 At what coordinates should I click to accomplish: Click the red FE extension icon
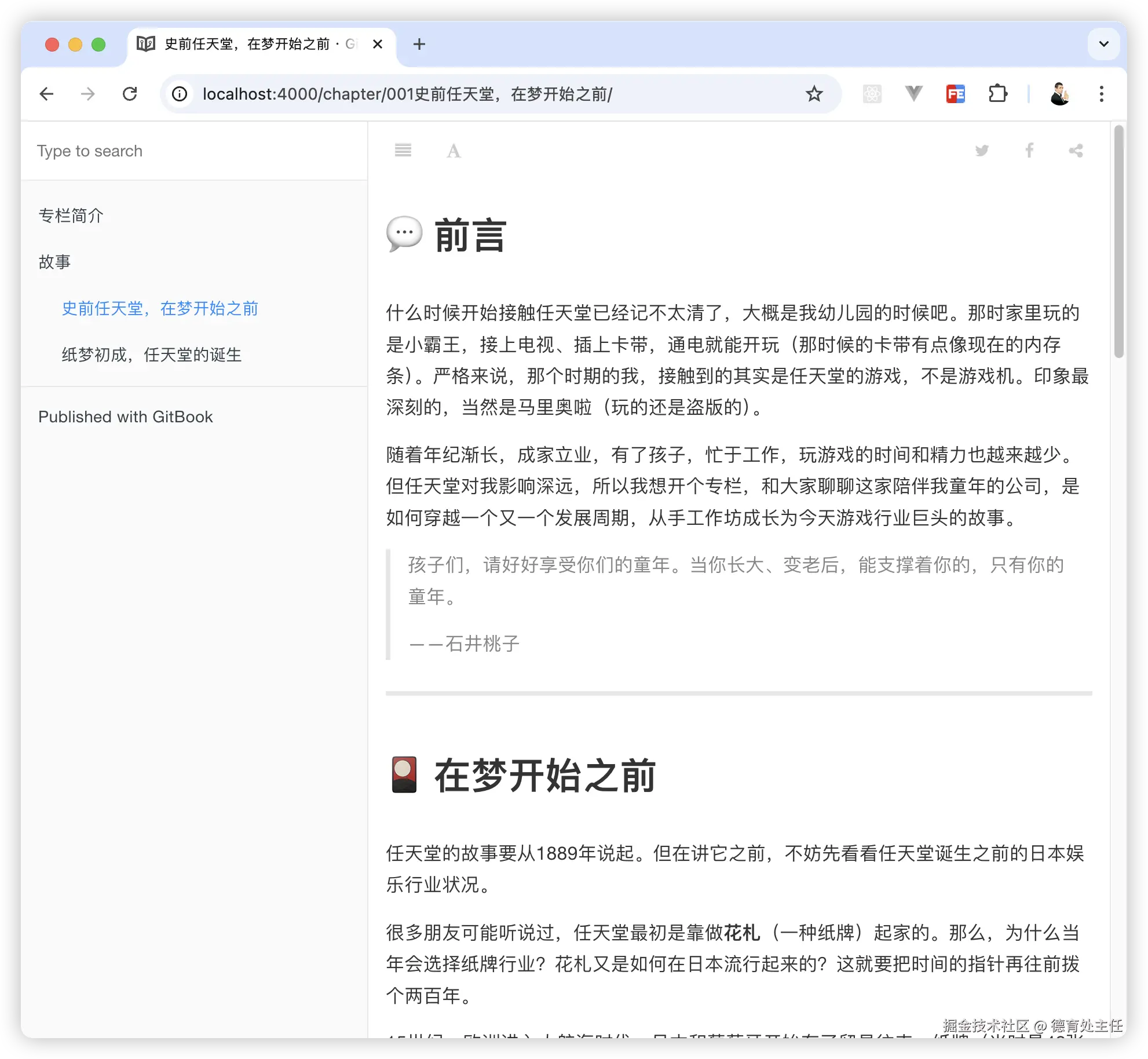point(955,94)
